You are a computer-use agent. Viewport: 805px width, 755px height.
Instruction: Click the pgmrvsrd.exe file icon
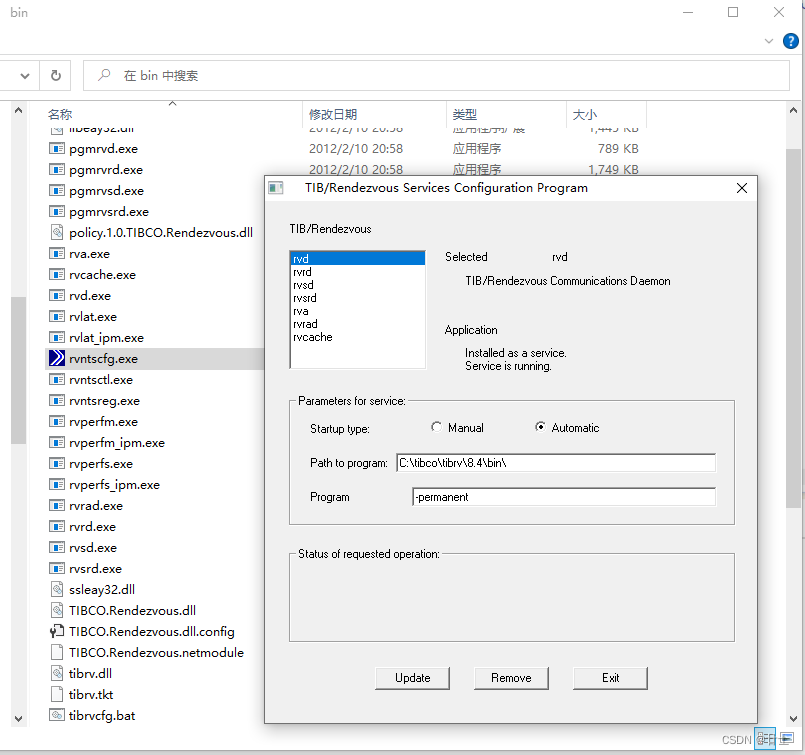click(56, 212)
